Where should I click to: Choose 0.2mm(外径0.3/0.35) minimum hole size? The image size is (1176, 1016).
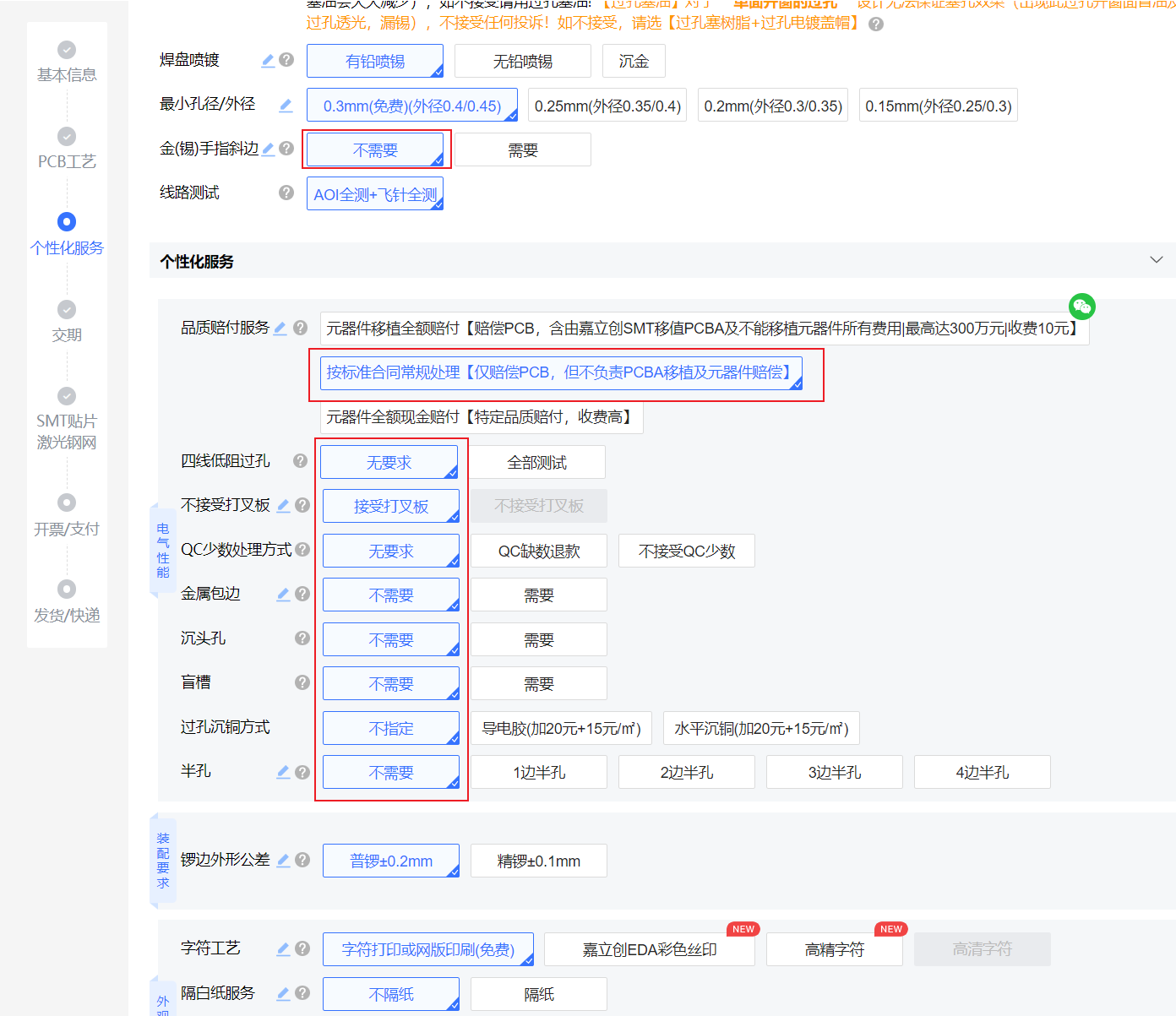click(773, 106)
